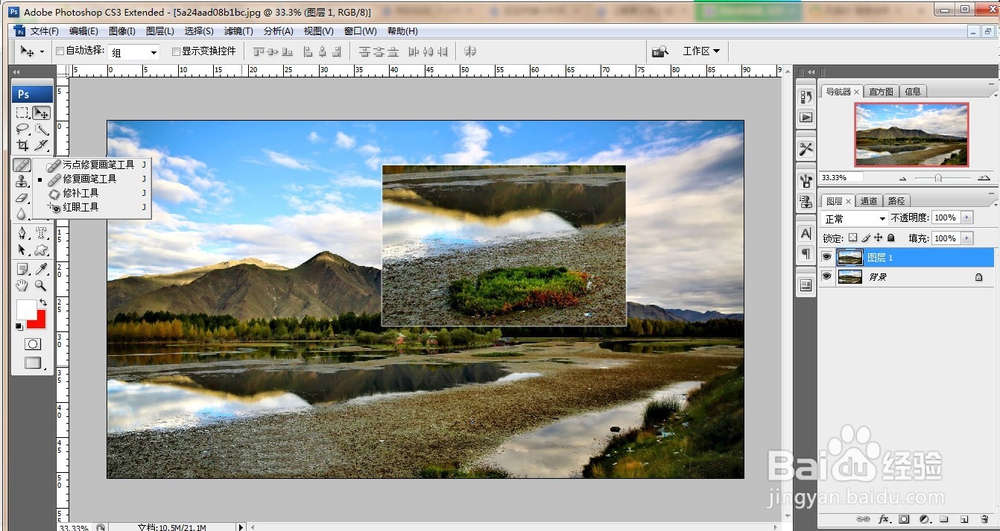1000x531 pixels.
Task: Click the Go to Bridge icon
Action: pos(660,51)
